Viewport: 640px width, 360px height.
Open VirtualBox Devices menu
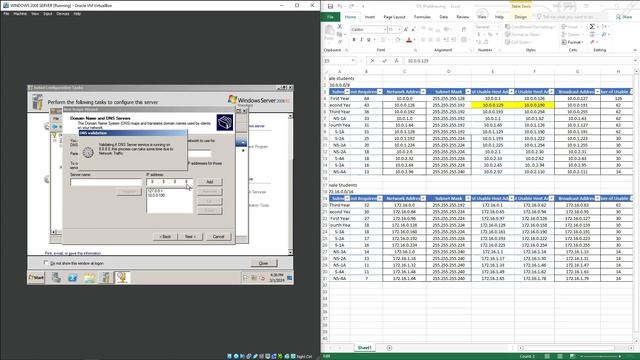62,13
